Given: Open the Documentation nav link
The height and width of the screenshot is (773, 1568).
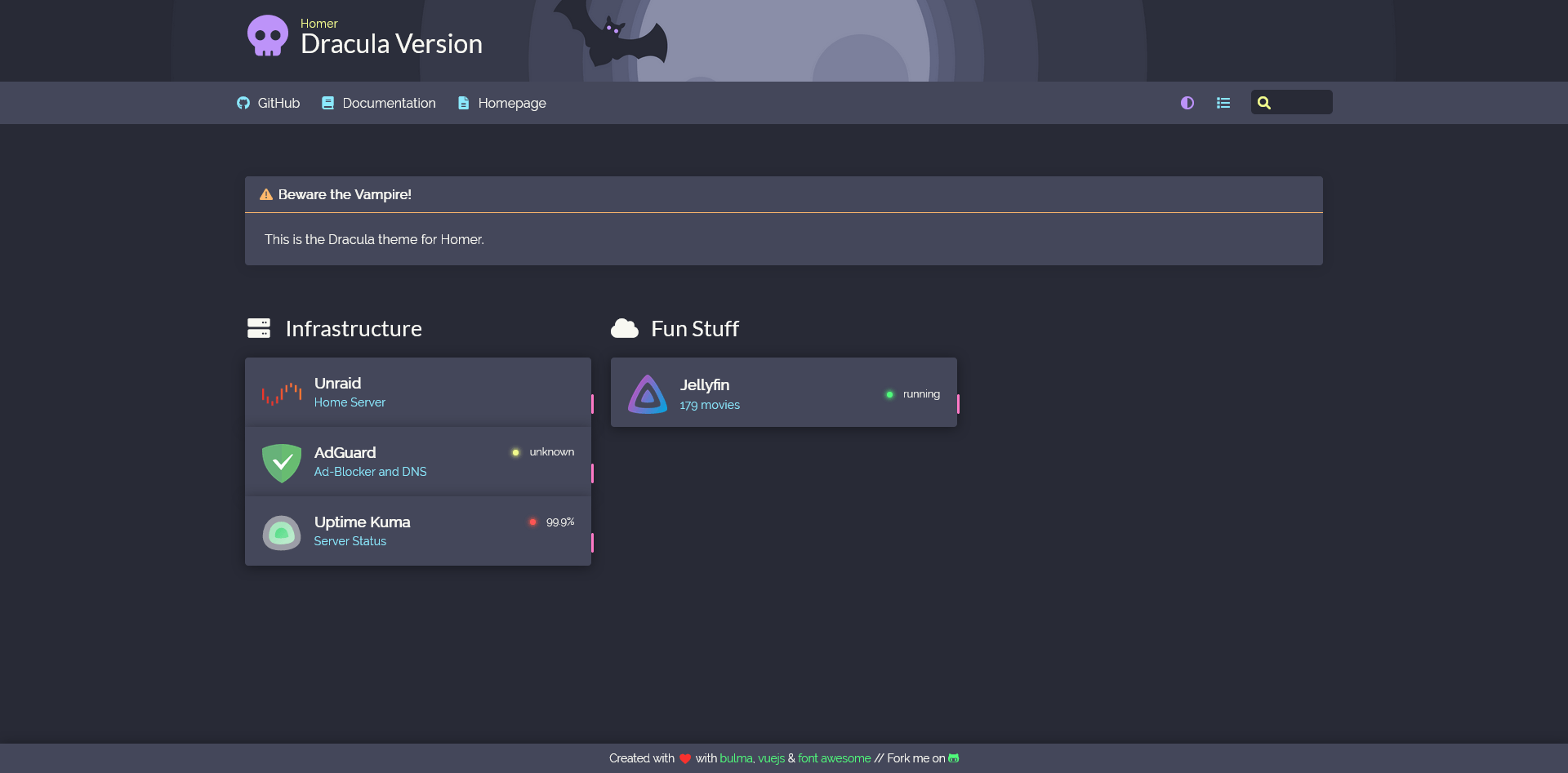Looking at the screenshot, I should tap(378, 103).
